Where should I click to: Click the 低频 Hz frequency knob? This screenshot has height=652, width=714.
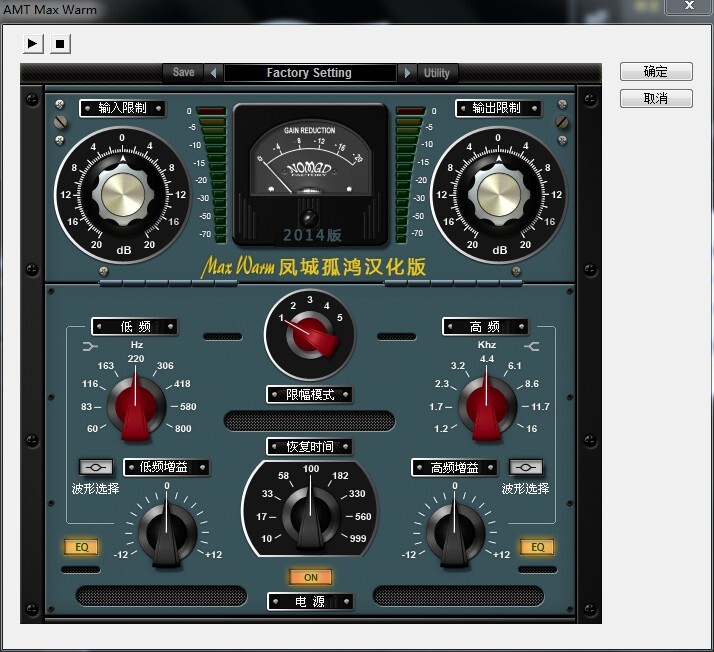[x=136, y=406]
